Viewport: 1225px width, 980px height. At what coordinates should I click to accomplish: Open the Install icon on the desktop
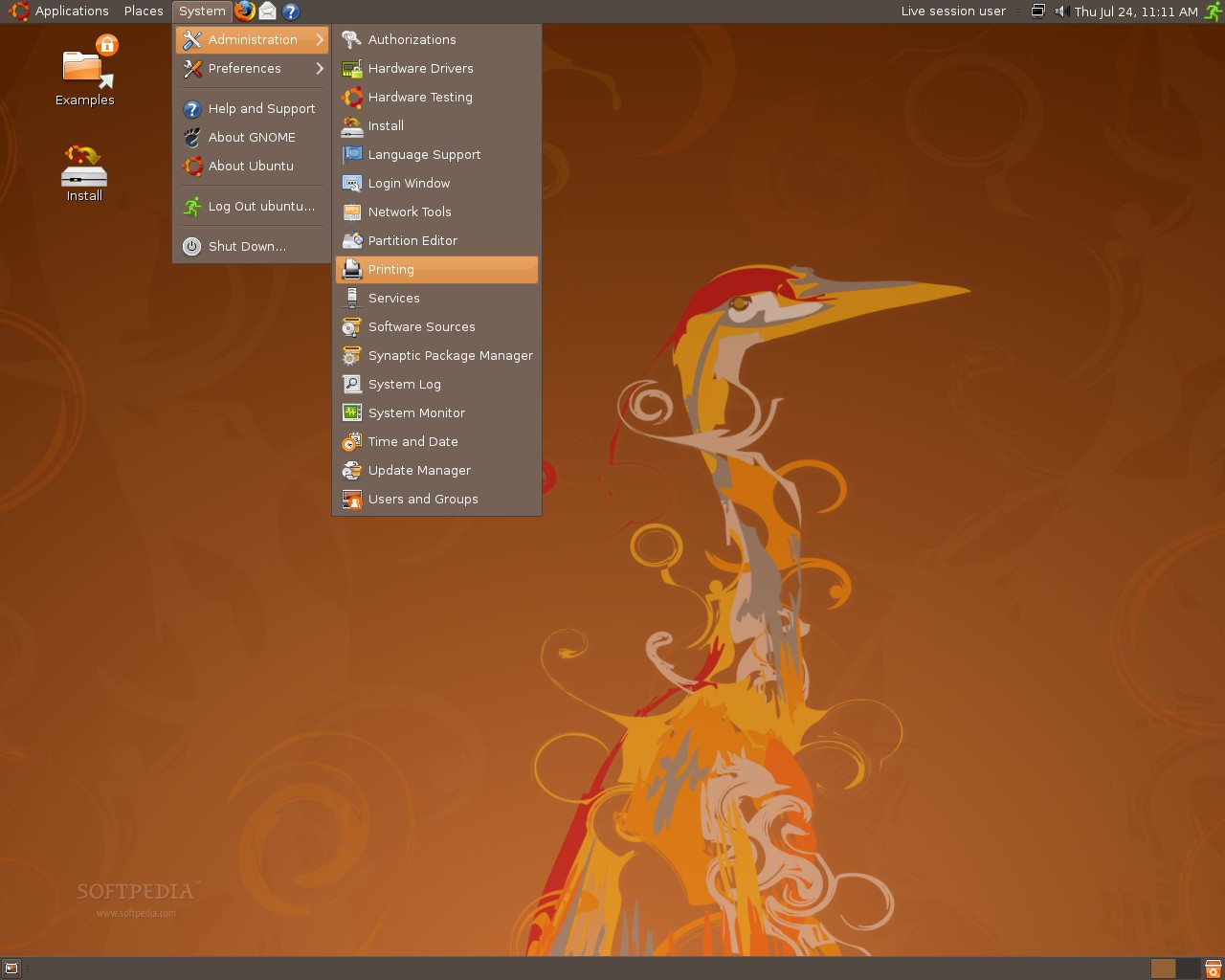tap(84, 172)
